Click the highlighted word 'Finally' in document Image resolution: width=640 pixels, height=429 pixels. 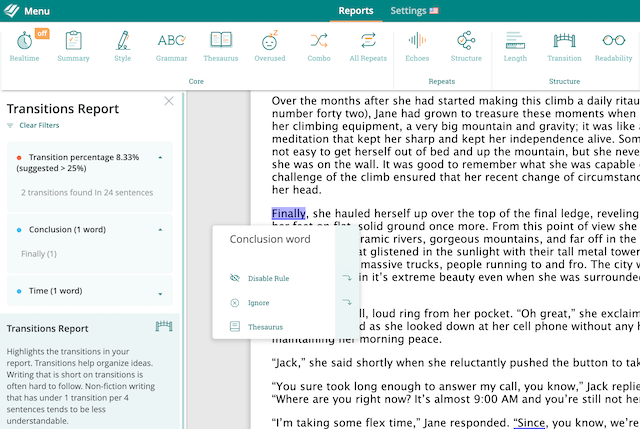pyautogui.click(x=288, y=213)
